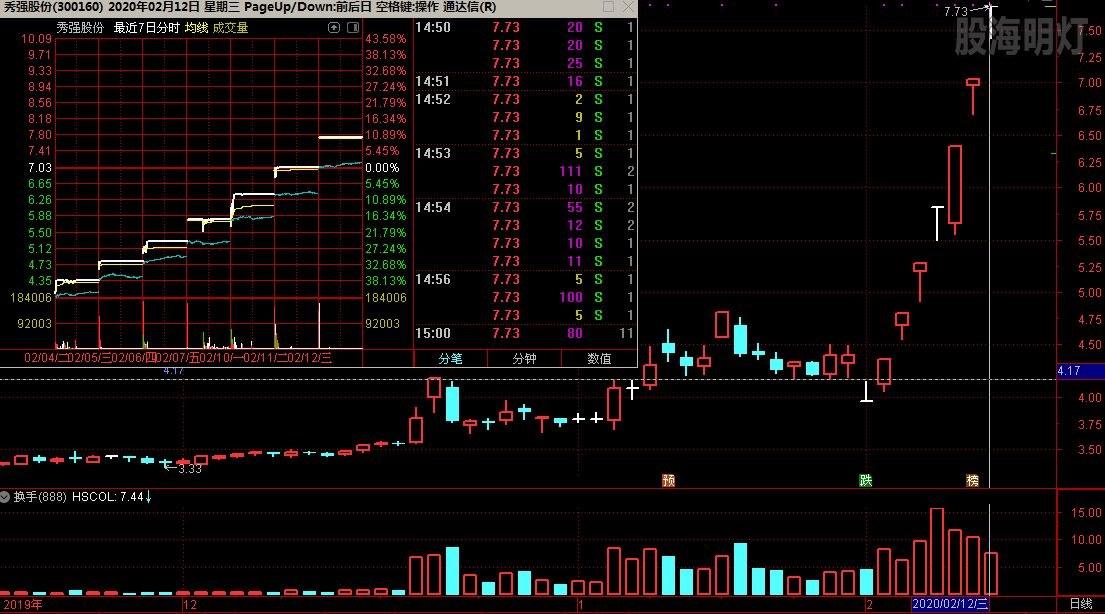Screen dimensions: 1105x614
Task: Click the 2020/02/12/三 date marker
Action: click(x=950, y=604)
